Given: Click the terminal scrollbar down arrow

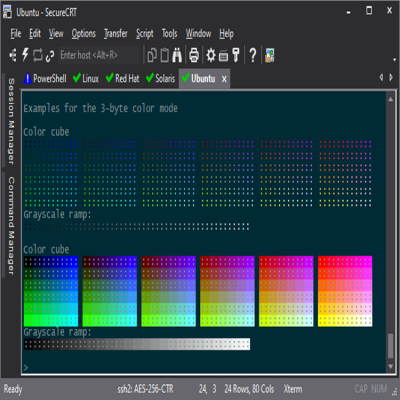Looking at the screenshot, I should pyautogui.click(x=391, y=367).
